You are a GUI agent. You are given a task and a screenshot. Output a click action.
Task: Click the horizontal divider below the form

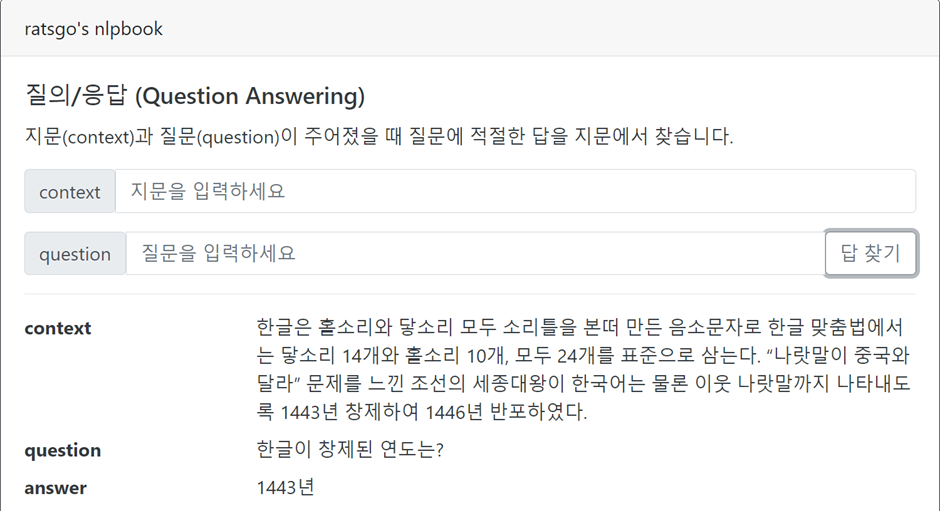(470, 294)
